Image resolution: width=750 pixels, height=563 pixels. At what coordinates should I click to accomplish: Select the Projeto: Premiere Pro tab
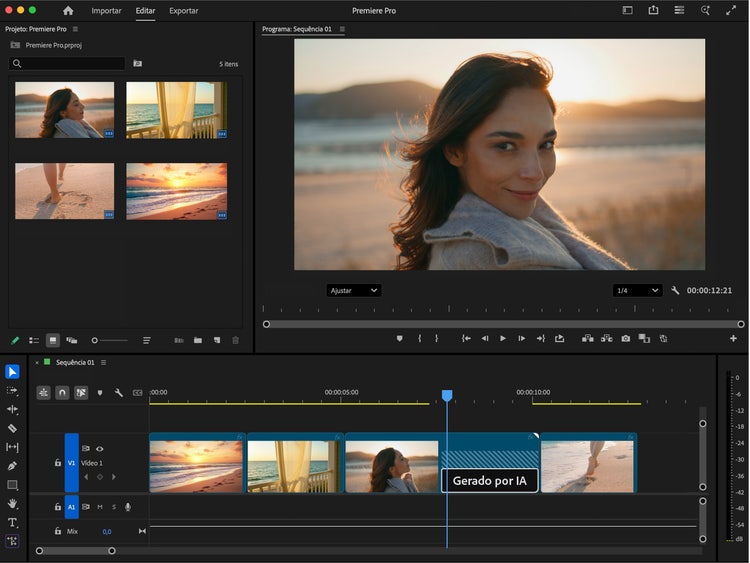tap(36, 29)
